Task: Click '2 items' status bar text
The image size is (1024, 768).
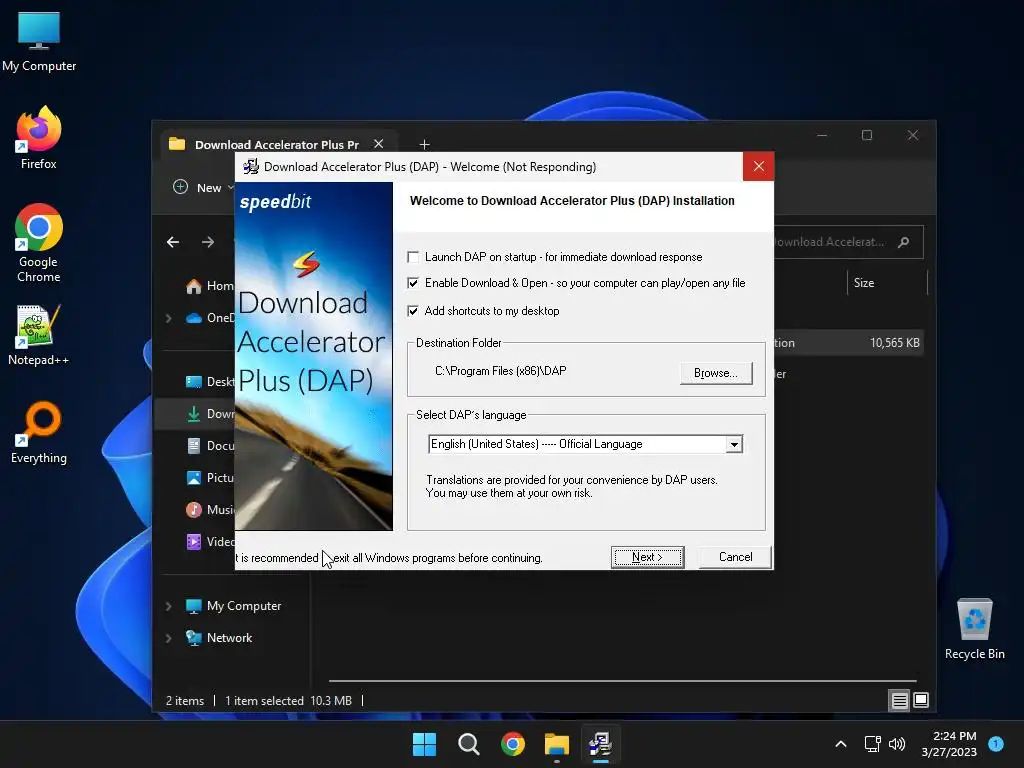Action: [x=185, y=701]
